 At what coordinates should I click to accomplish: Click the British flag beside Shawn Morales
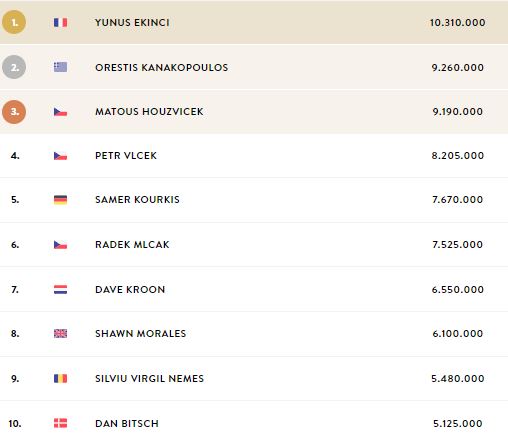click(60, 333)
